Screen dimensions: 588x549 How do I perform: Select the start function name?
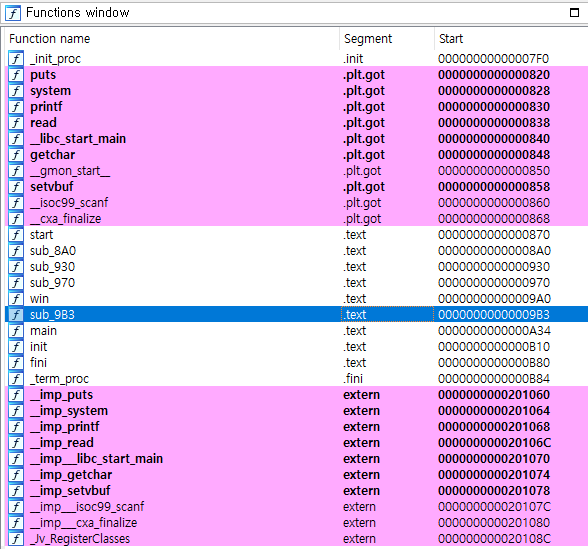click(x=41, y=235)
